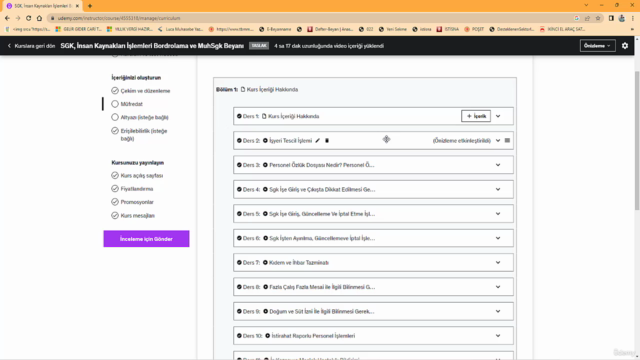Open Fiyatlandırma sidebar item

pos(137,189)
